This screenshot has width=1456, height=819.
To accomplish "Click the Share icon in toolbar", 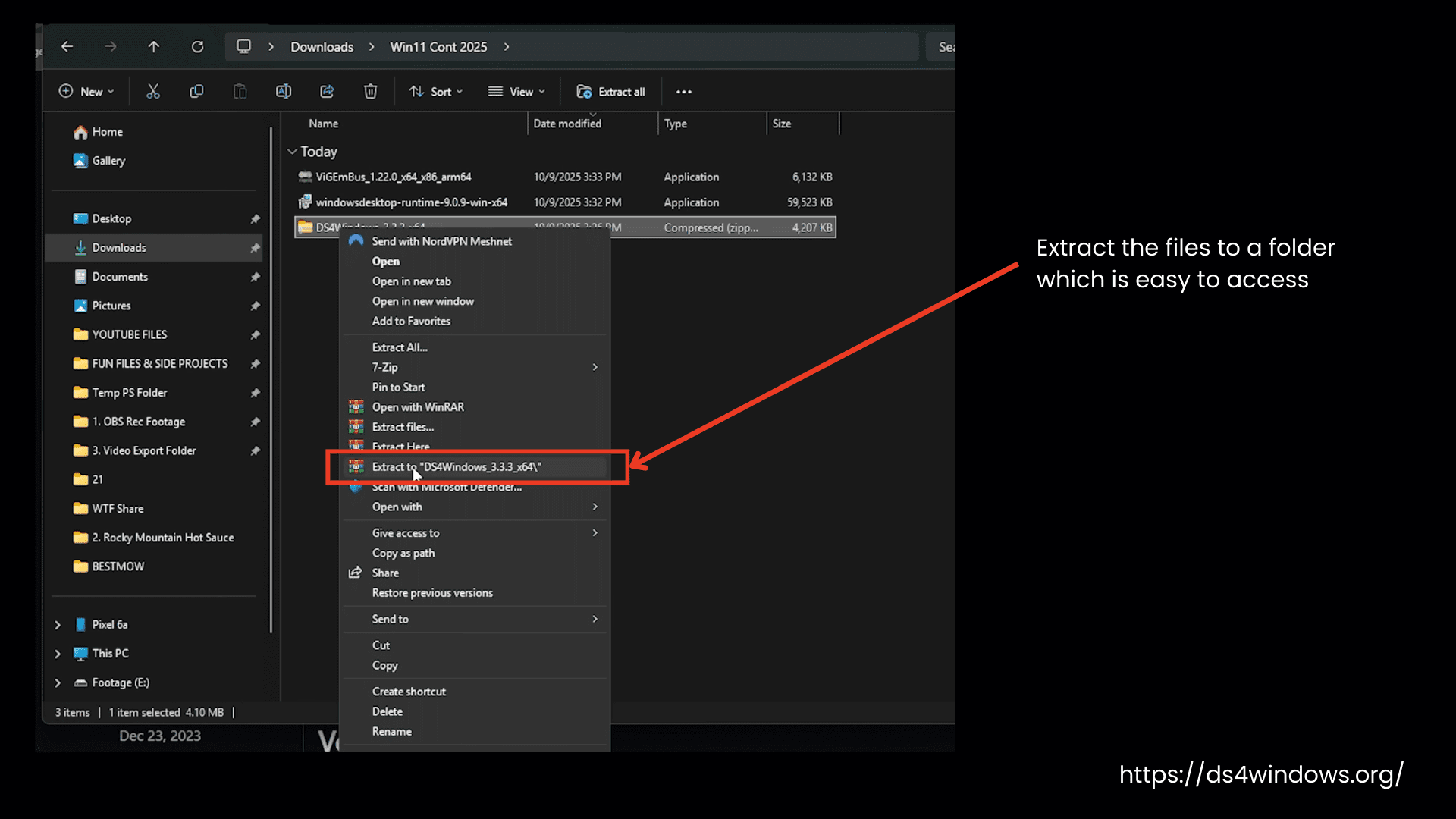I will [327, 92].
